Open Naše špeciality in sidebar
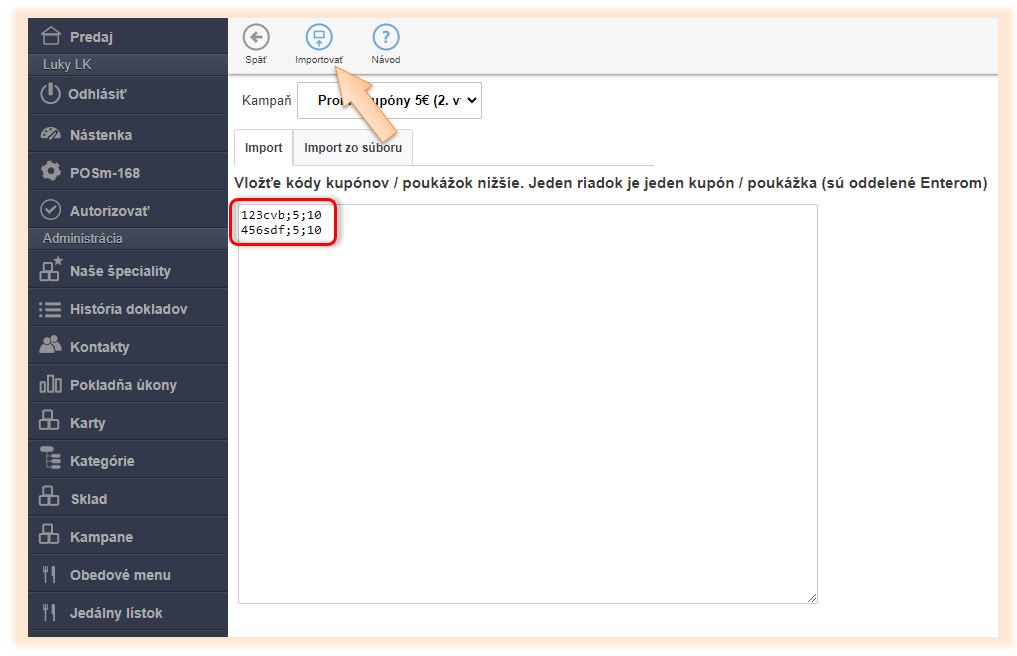 [120, 271]
